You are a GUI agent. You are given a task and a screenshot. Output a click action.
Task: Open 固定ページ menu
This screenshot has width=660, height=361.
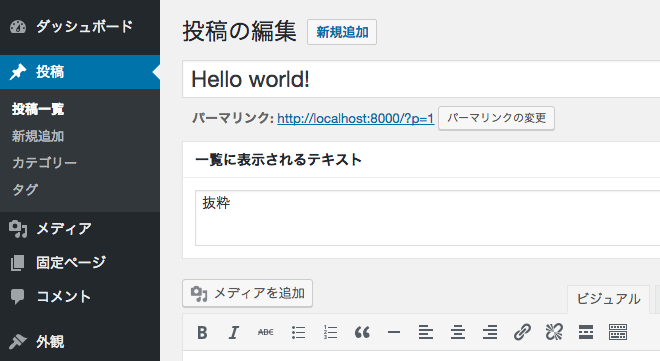click(80, 263)
